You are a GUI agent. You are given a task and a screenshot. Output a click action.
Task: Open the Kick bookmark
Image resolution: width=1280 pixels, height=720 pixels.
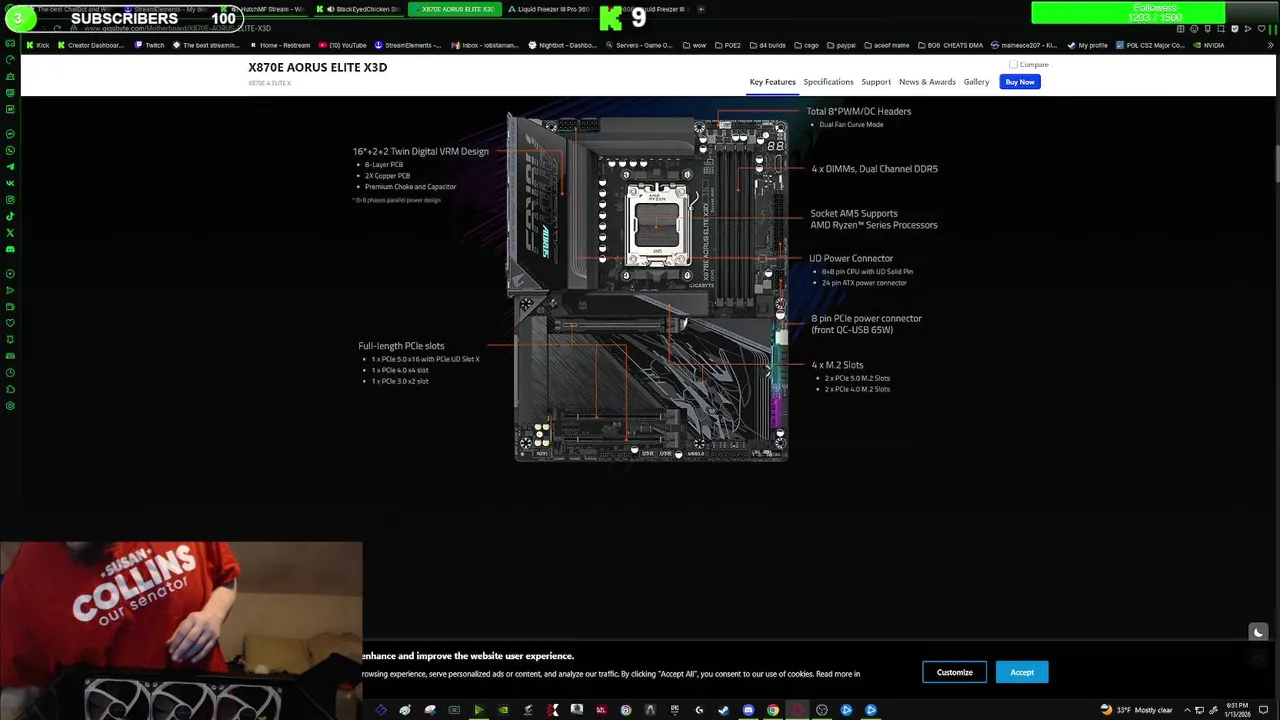(38, 45)
